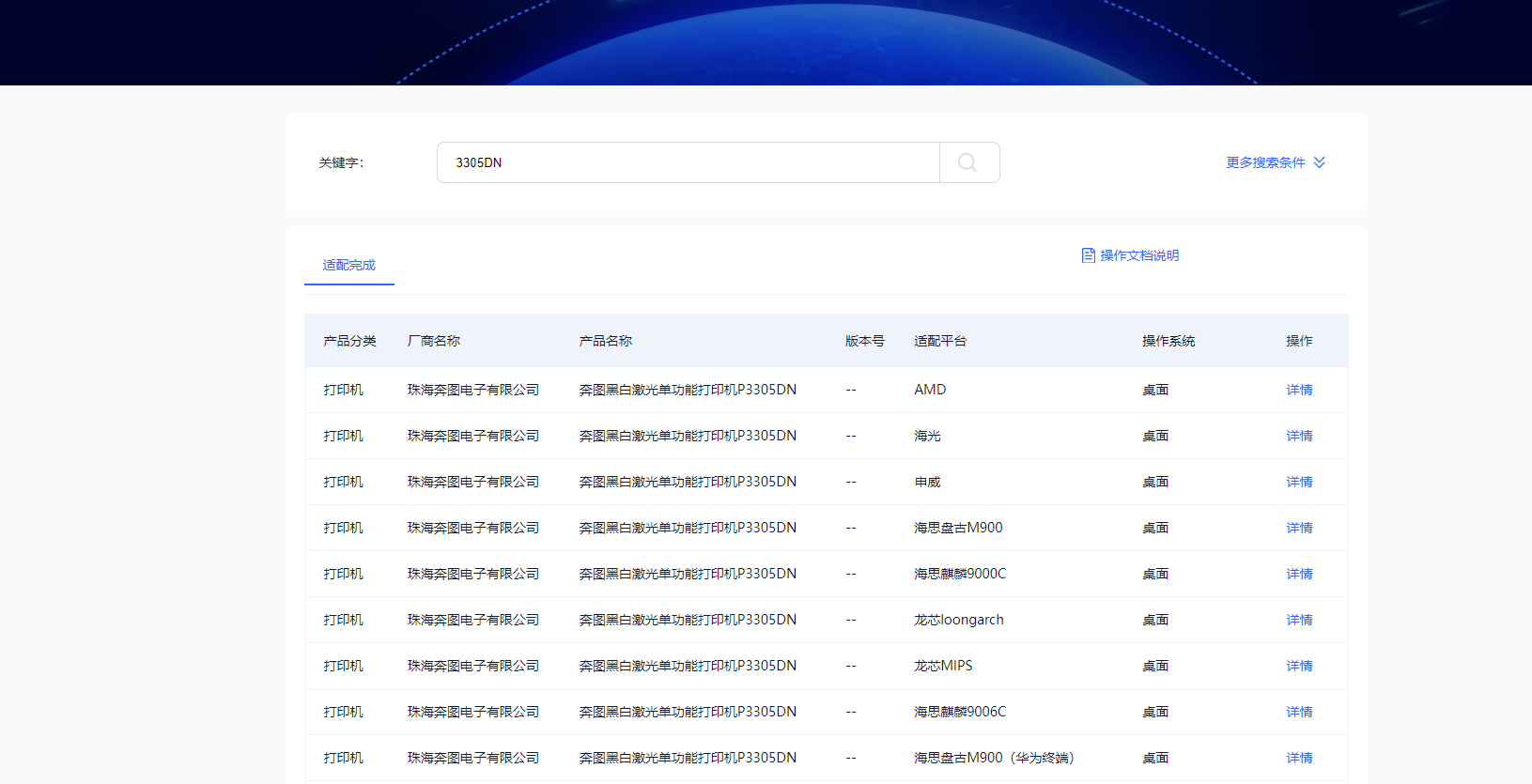
Task: Click the 适配平台 column header
Action: (x=940, y=341)
